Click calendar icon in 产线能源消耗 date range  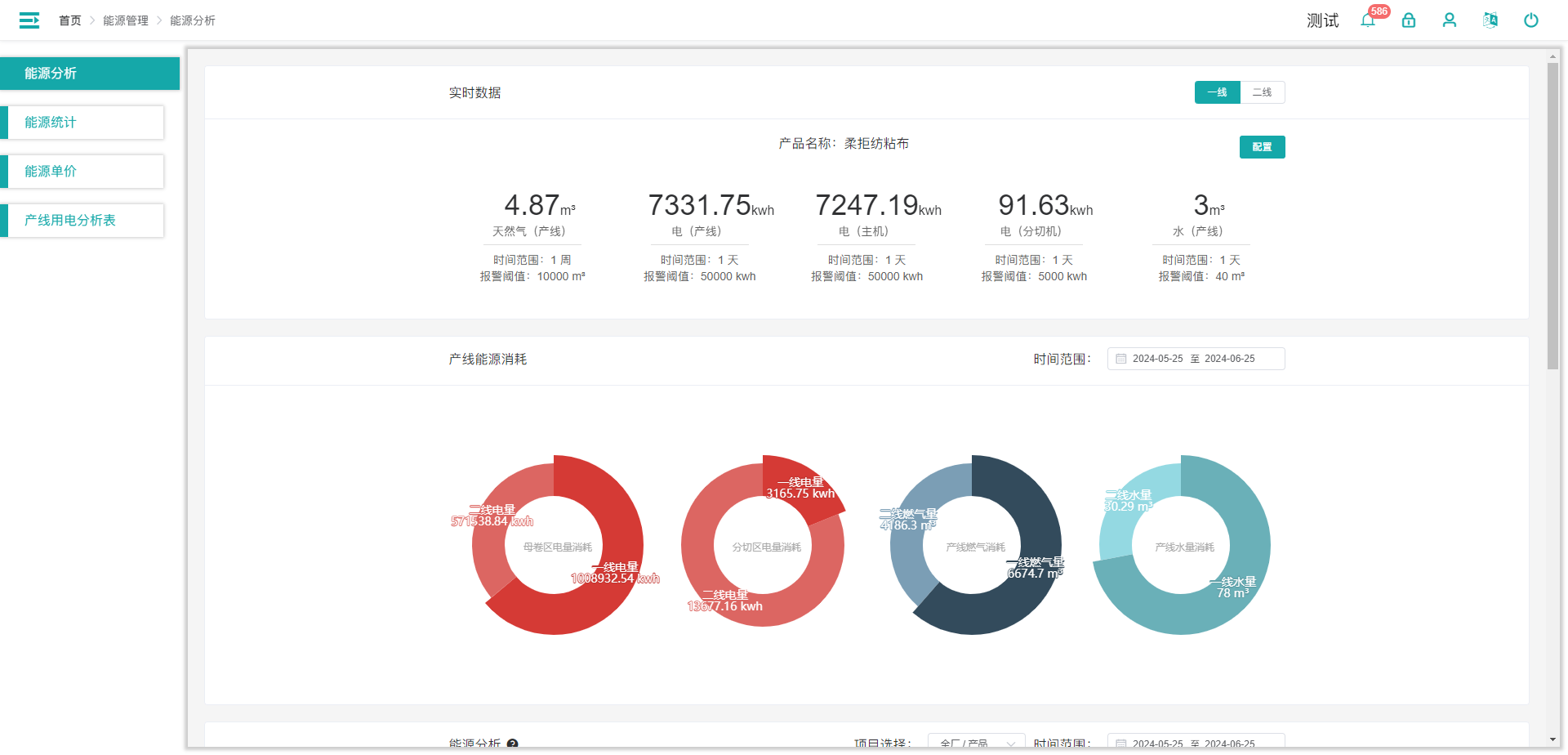[x=1121, y=359]
